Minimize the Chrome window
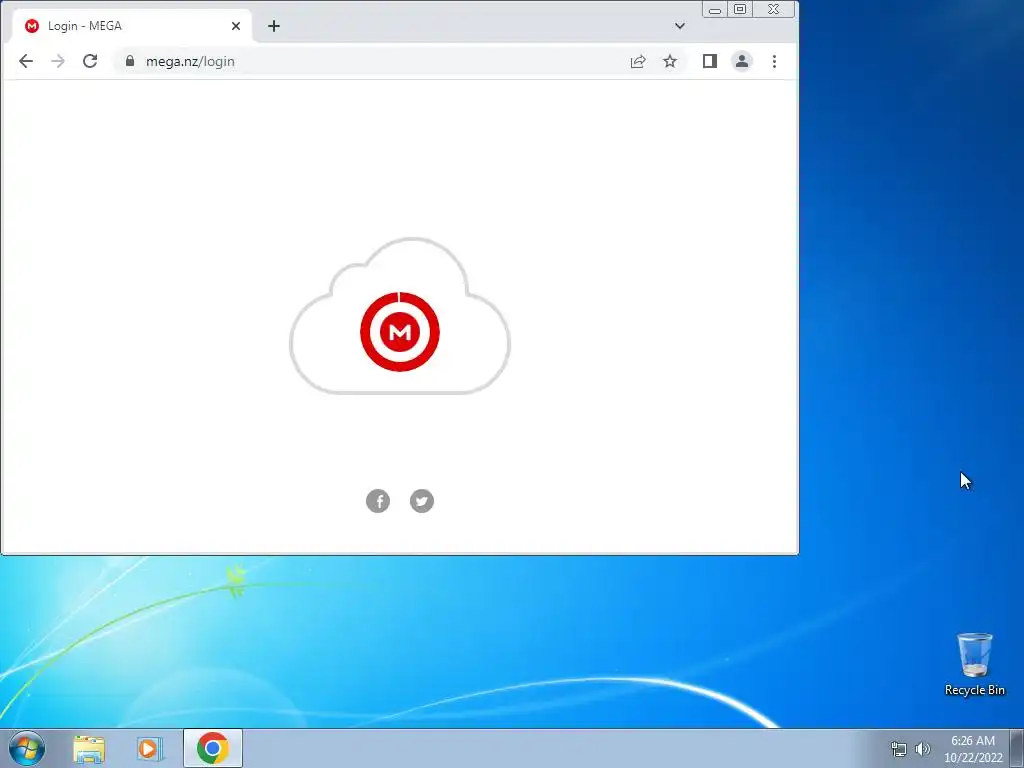This screenshot has height=768, width=1024. pyautogui.click(x=715, y=9)
